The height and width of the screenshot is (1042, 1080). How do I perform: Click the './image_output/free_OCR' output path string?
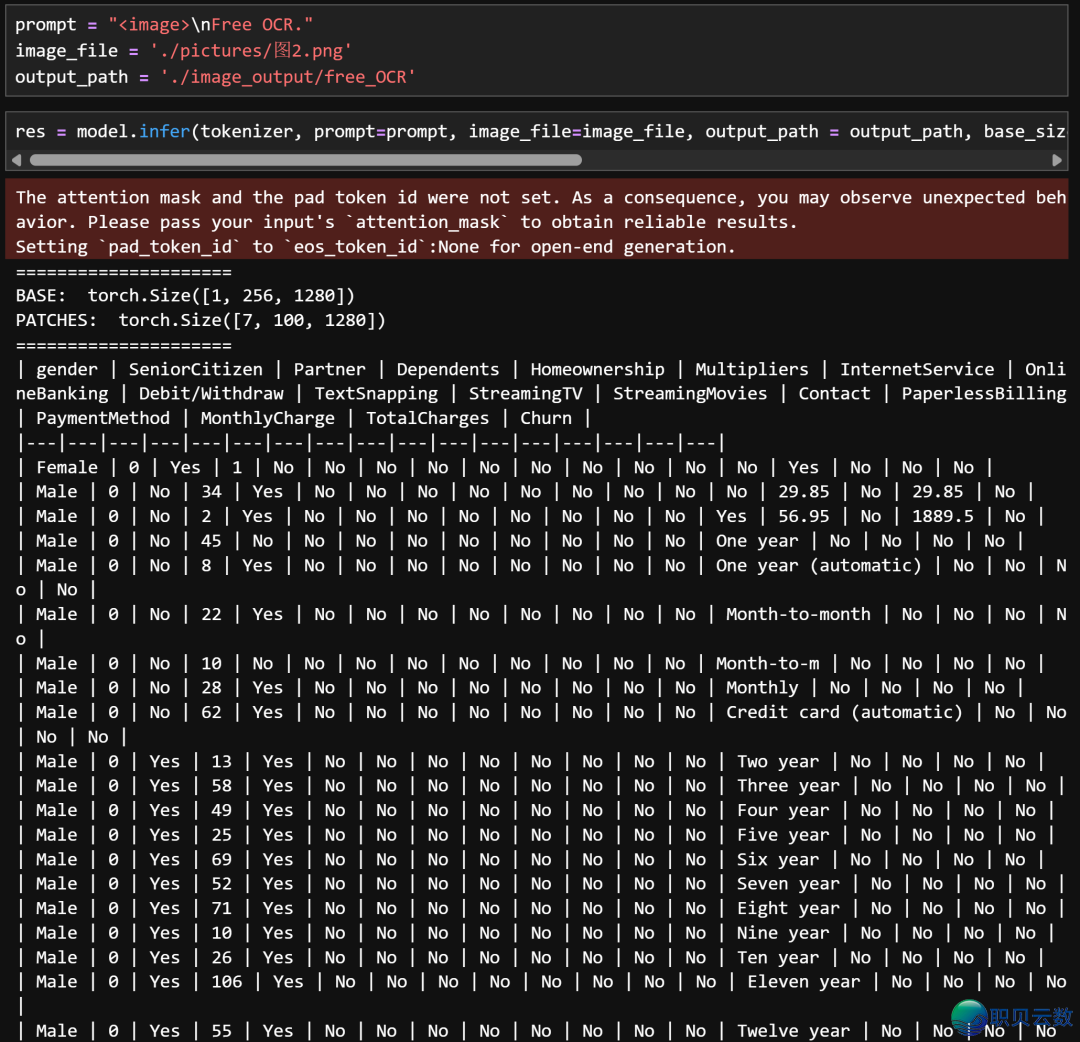pos(287,76)
